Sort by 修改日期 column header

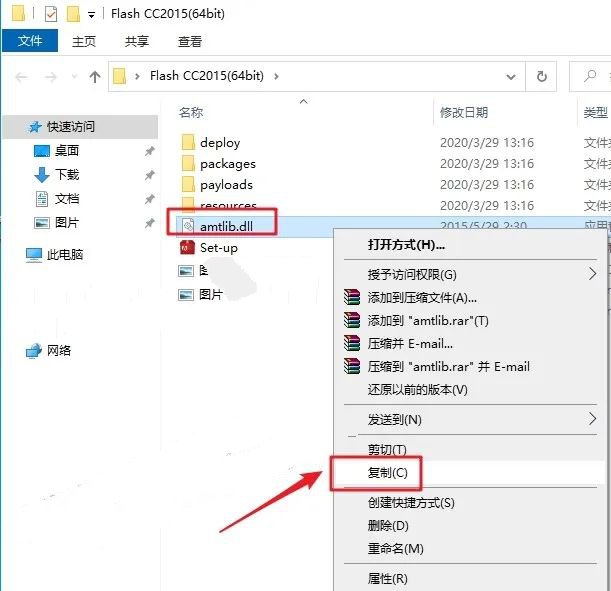(x=464, y=113)
